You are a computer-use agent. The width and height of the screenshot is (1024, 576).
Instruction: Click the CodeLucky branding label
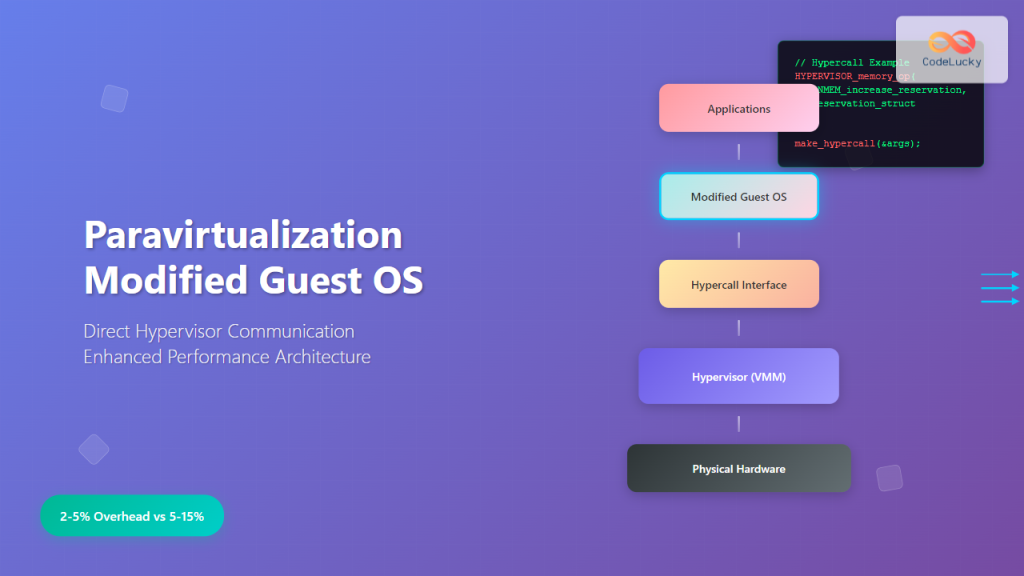[x=953, y=62]
